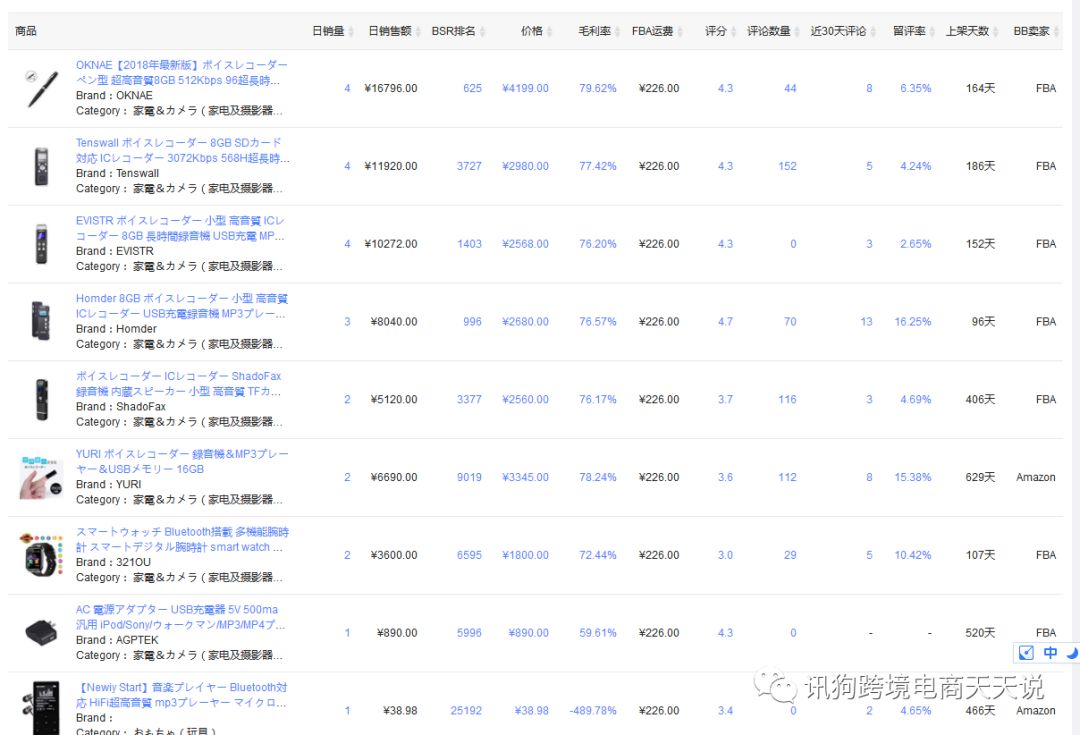Screen dimensions: 1080x735
Task: Open ShadoFax ICレコーダー title link
Action: (x=179, y=384)
